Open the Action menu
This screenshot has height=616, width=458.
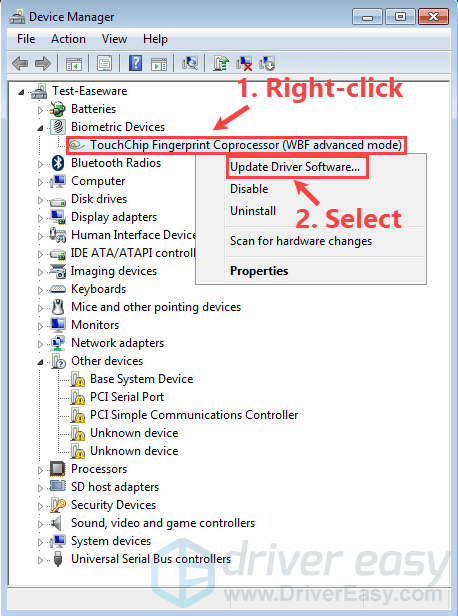(68, 39)
